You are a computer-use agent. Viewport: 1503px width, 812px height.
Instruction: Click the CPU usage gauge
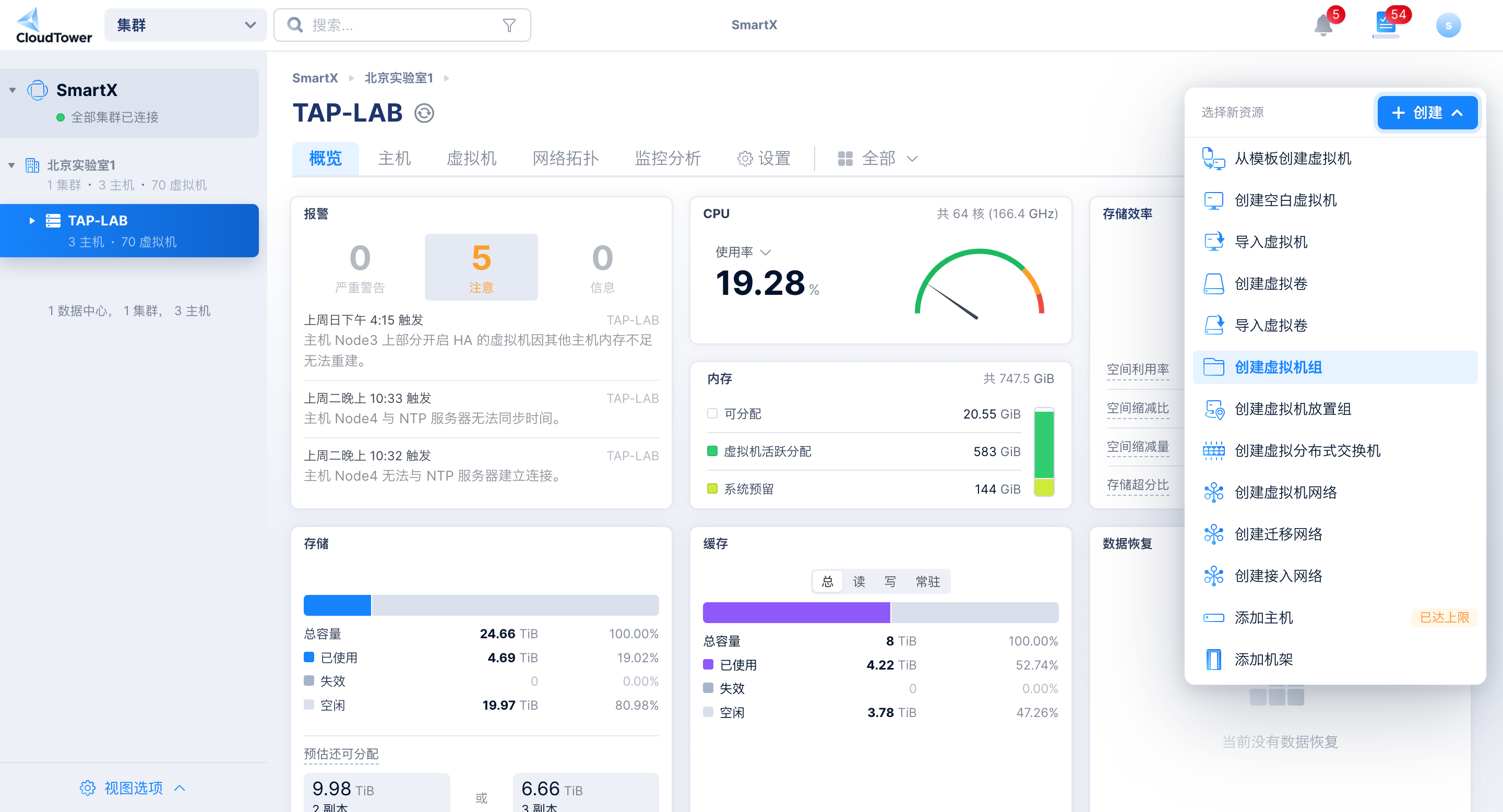[980, 284]
